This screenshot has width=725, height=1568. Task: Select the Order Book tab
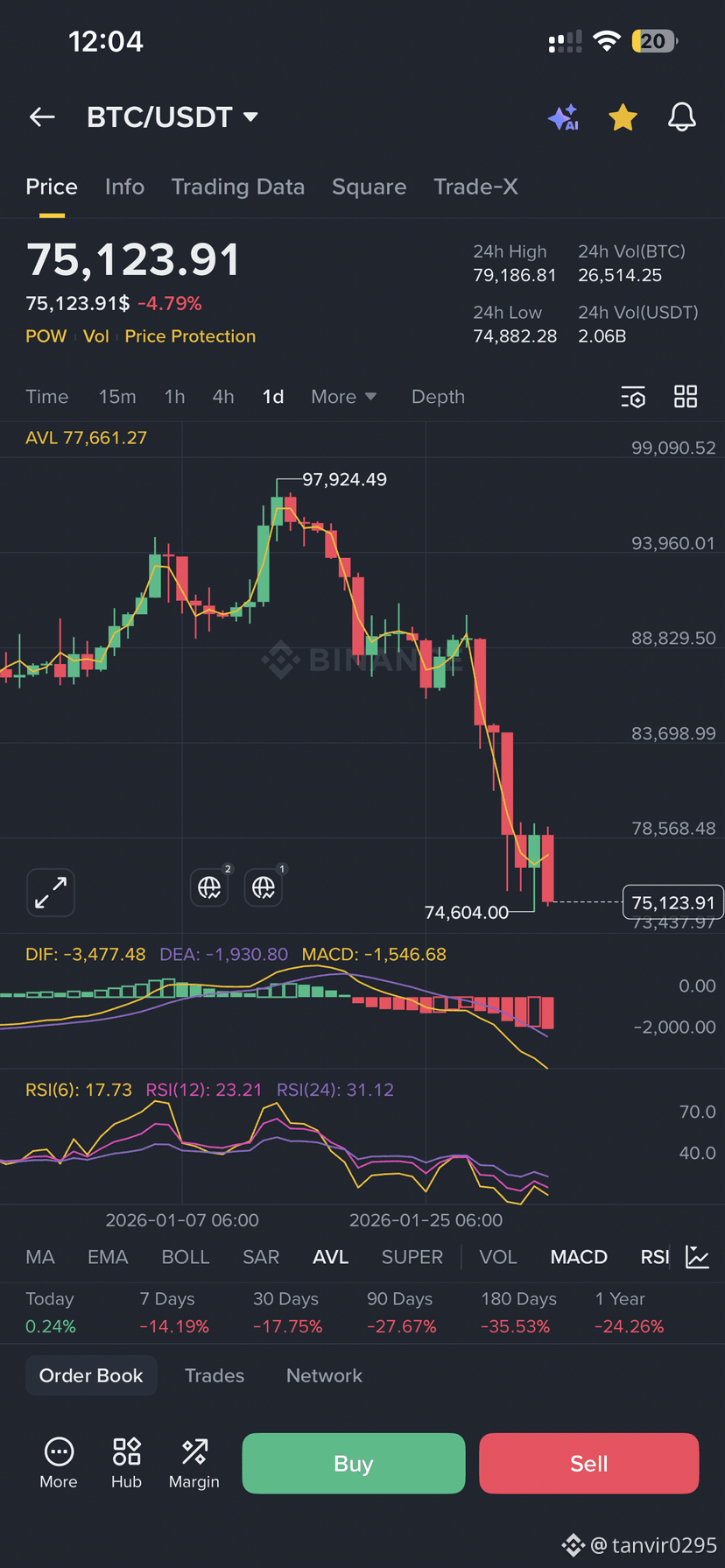(91, 1375)
